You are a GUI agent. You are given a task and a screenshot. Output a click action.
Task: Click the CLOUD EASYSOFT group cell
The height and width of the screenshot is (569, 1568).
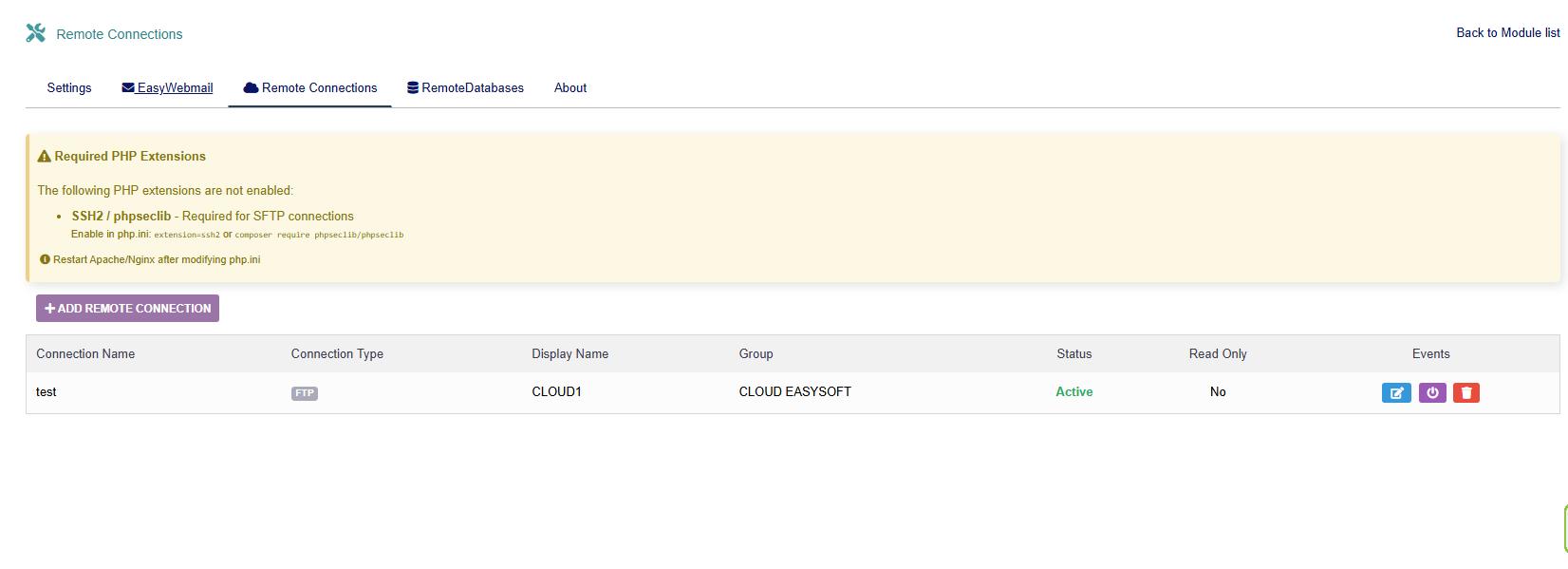(x=795, y=391)
